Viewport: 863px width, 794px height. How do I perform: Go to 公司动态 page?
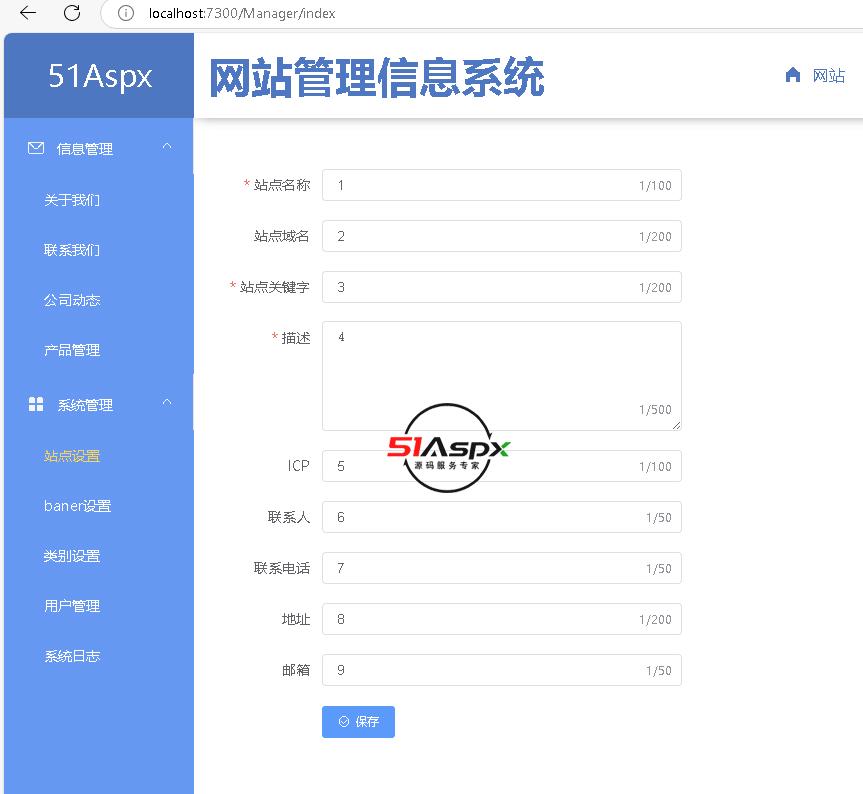(72, 300)
